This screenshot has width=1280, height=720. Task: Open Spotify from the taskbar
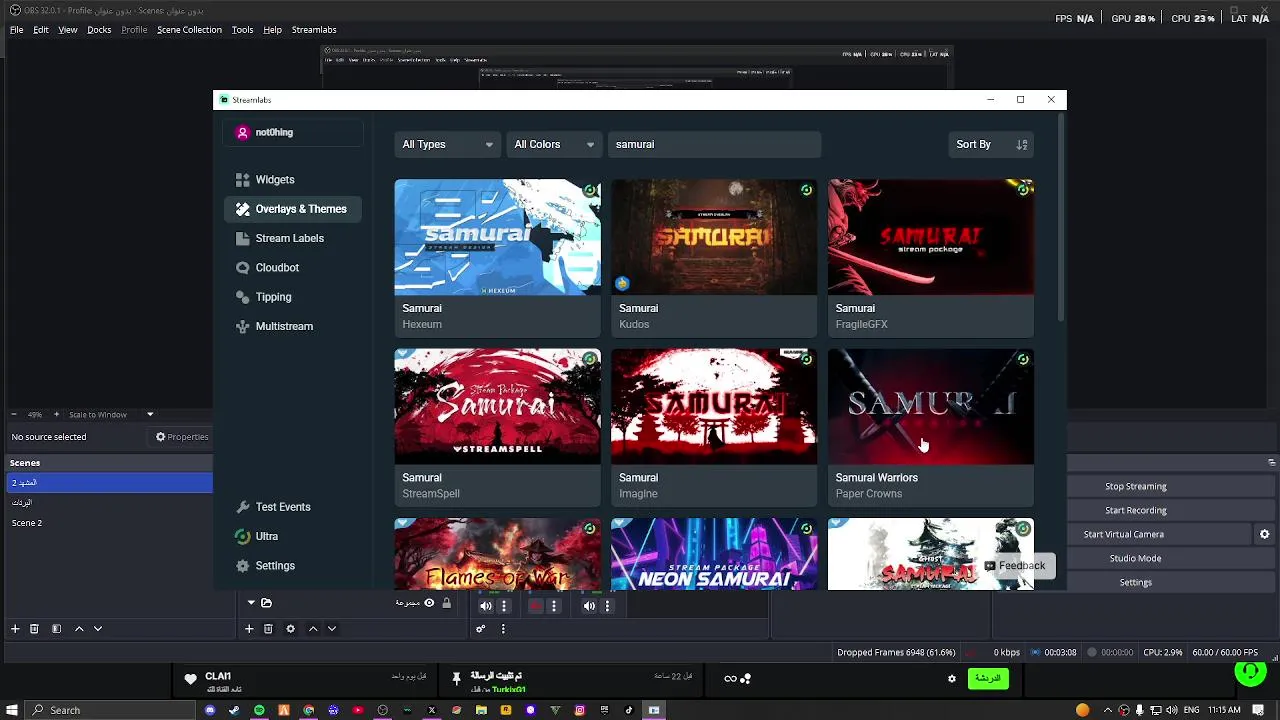(x=259, y=710)
